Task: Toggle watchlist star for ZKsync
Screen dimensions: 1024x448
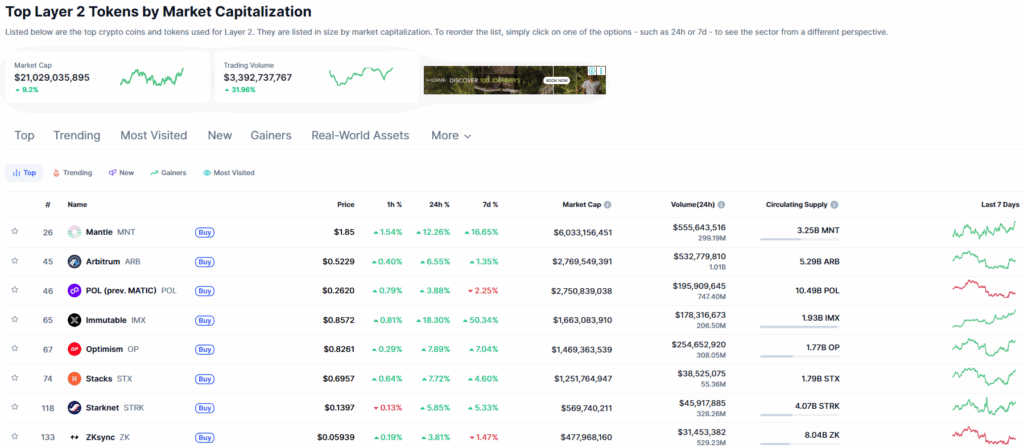Action: coord(14,436)
